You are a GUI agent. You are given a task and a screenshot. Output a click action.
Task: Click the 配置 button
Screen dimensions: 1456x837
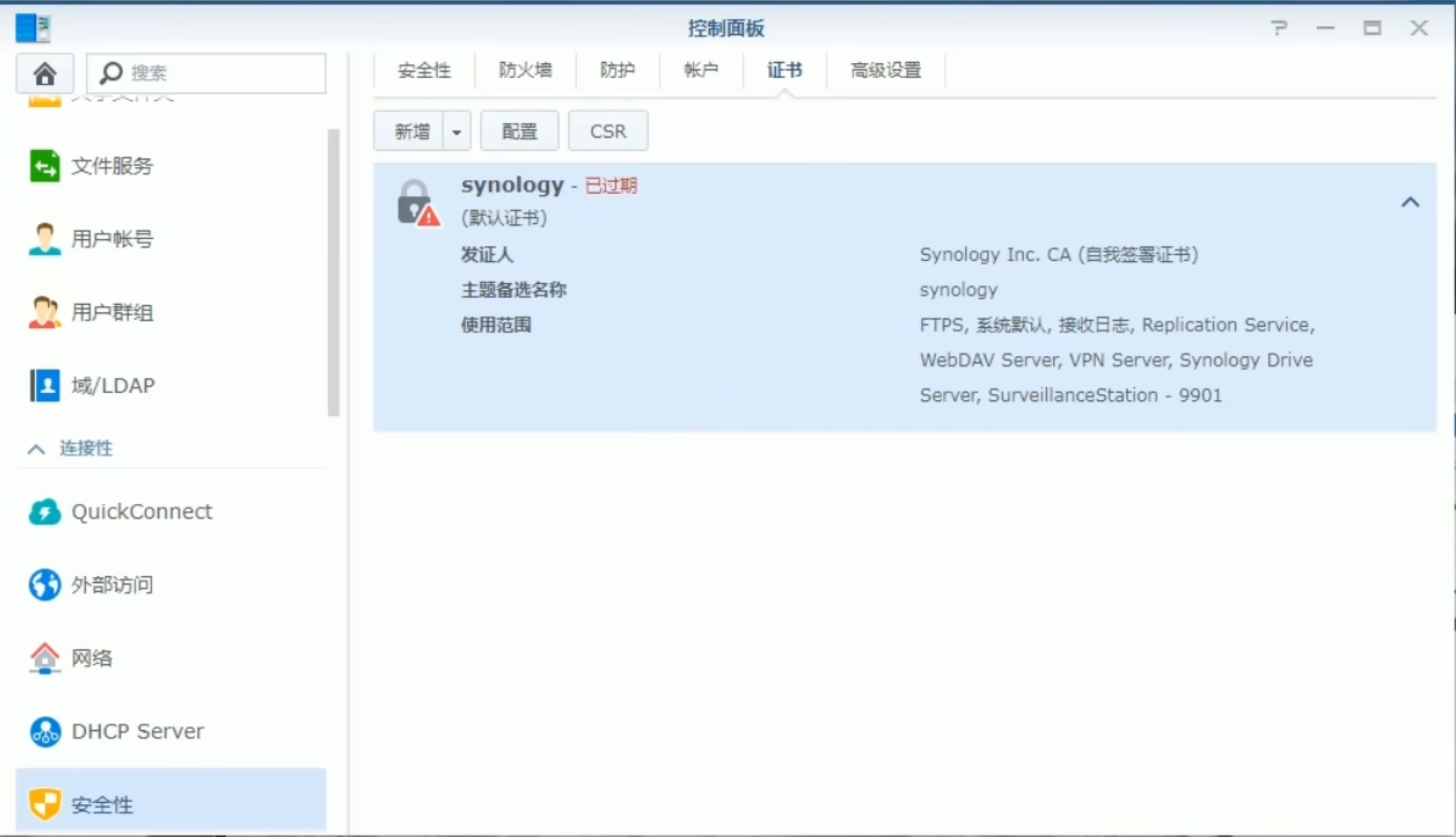[x=520, y=132]
